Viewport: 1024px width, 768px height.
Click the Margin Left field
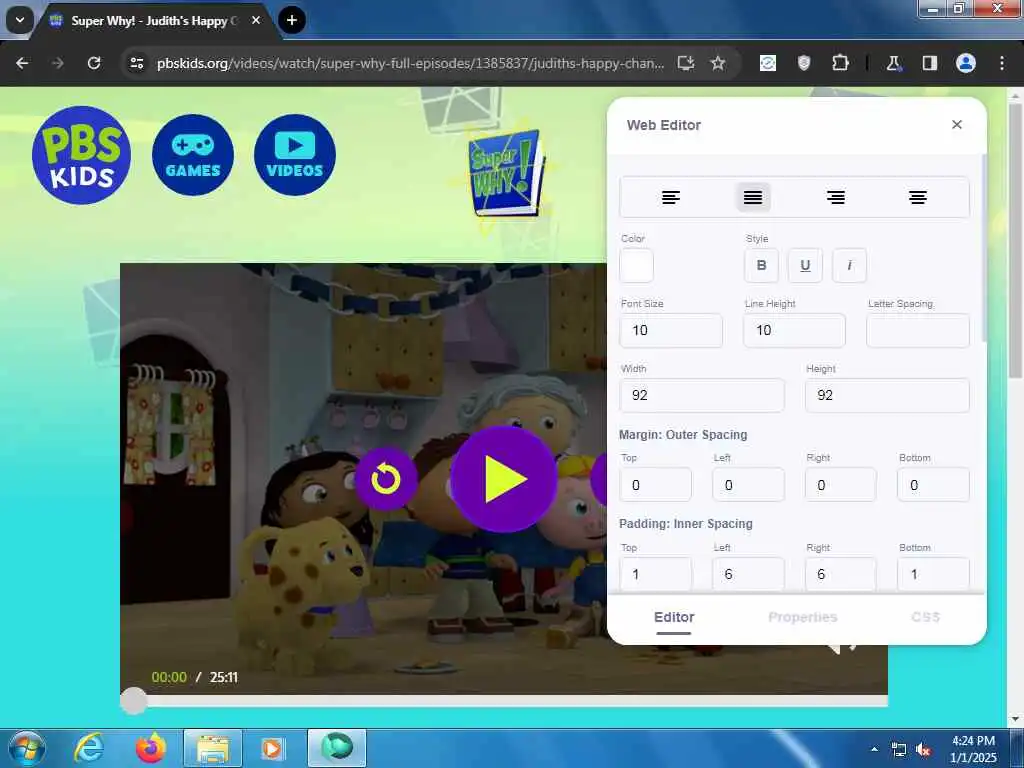coord(748,485)
